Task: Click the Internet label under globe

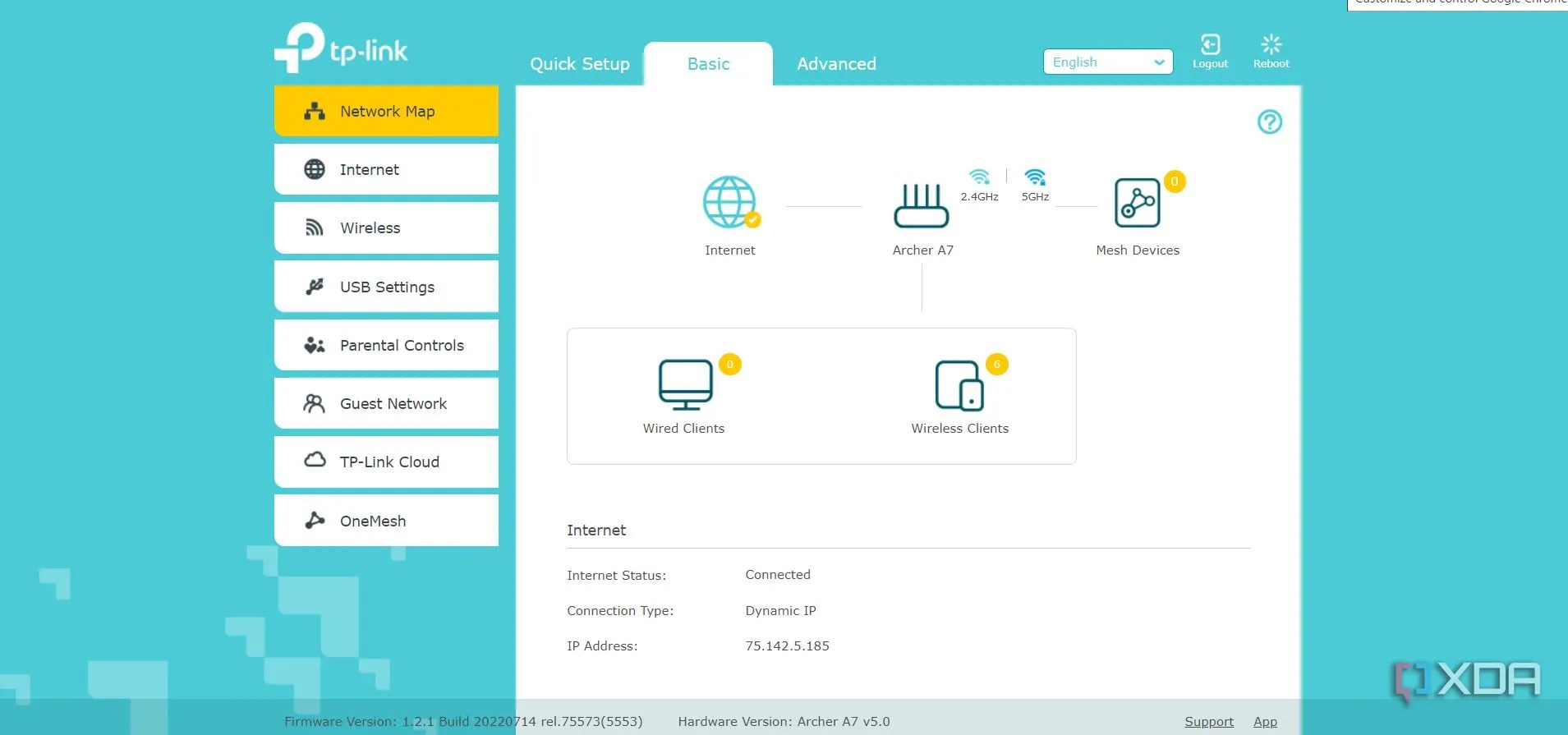Action: [x=729, y=250]
